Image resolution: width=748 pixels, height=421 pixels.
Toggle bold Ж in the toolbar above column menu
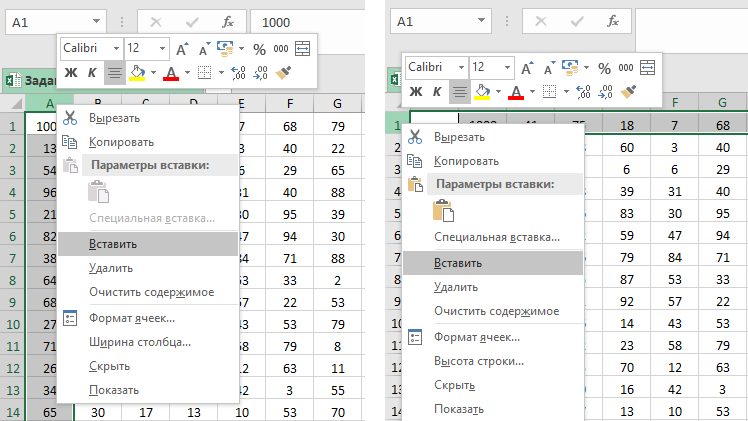click(x=71, y=73)
